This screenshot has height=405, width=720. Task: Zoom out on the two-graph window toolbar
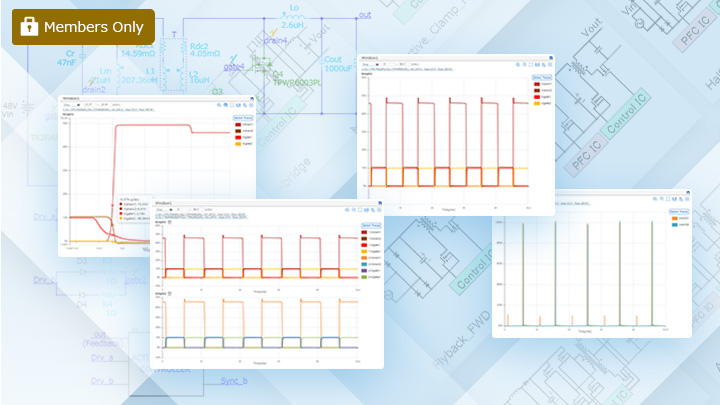(x=354, y=210)
